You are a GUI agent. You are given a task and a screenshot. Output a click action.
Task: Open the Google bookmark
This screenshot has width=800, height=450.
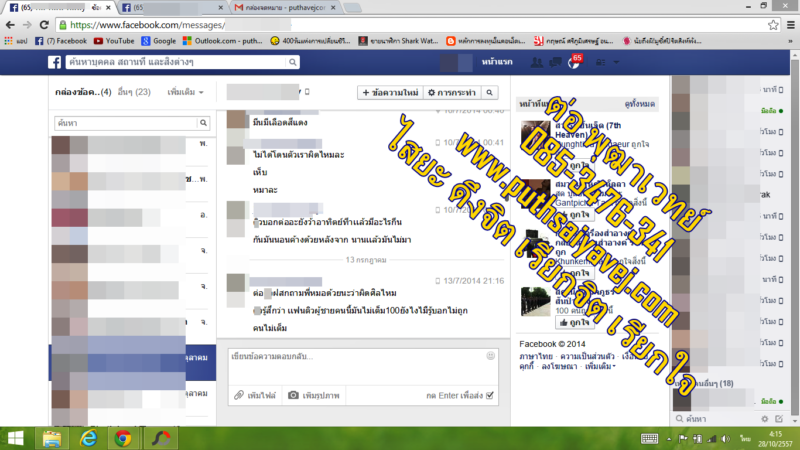159,41
